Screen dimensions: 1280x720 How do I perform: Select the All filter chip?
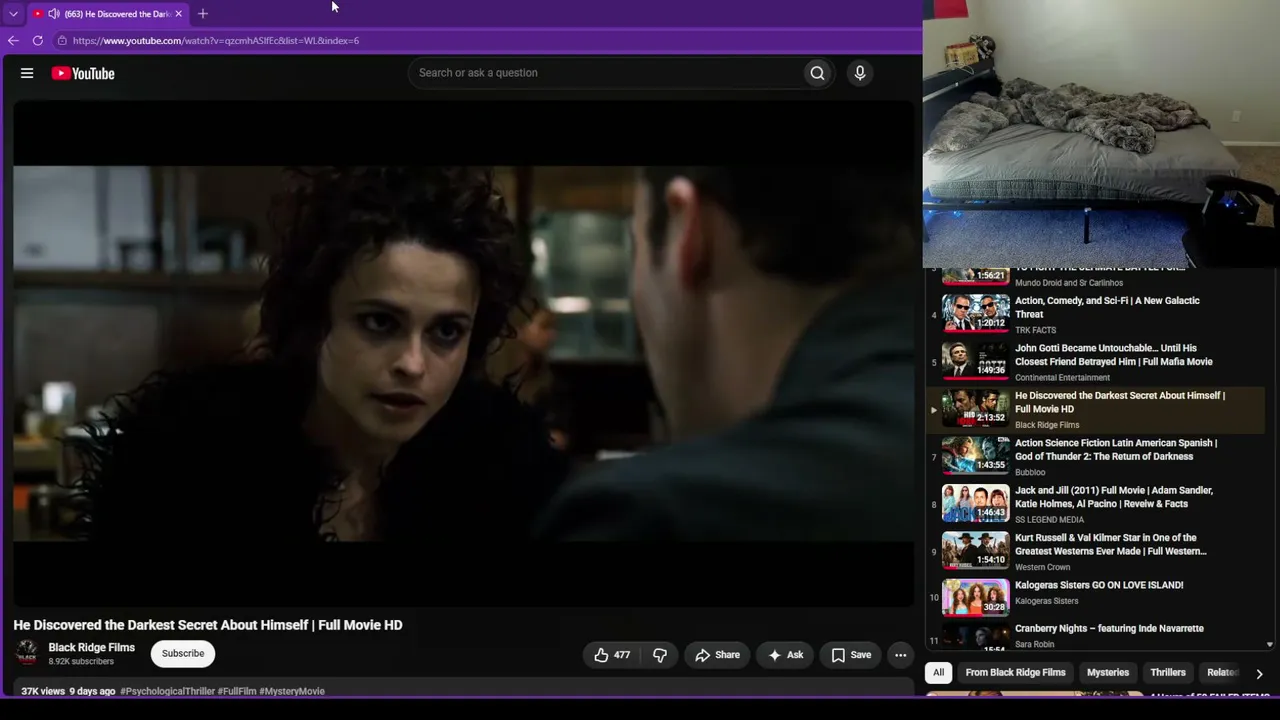(x=938, y=673)
